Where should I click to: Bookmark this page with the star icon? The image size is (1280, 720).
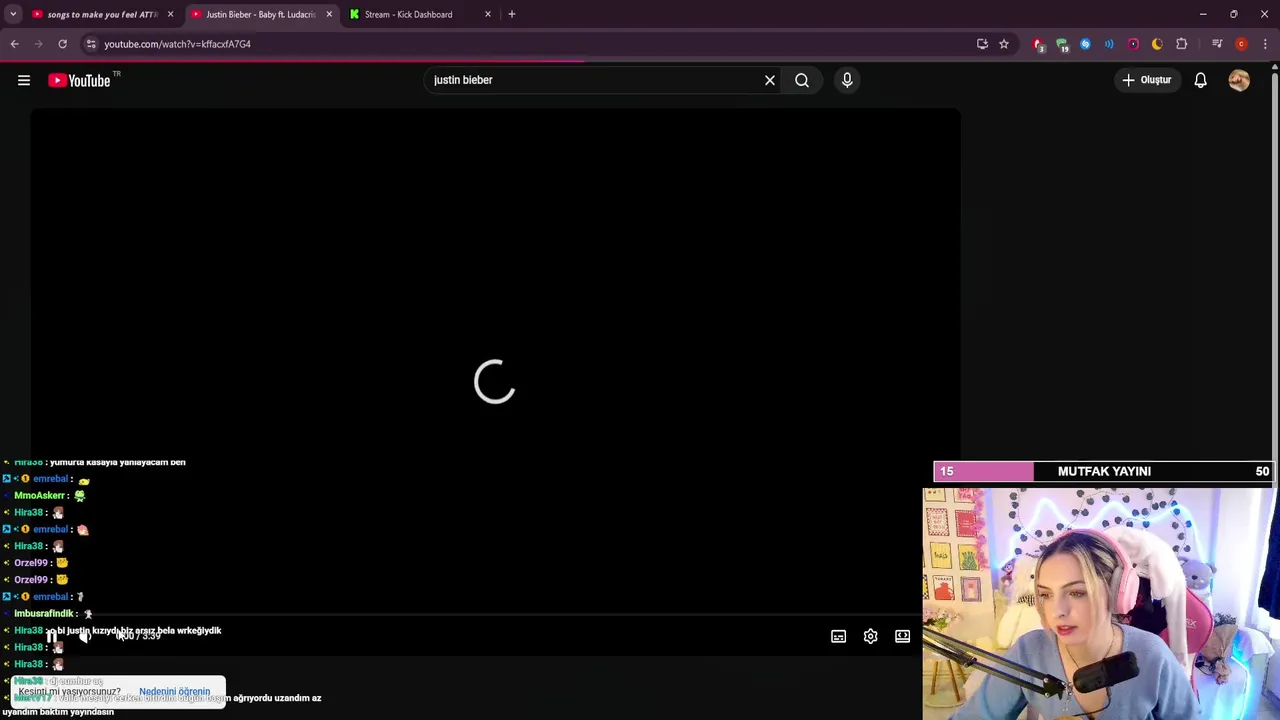(x=1004, y=44)
